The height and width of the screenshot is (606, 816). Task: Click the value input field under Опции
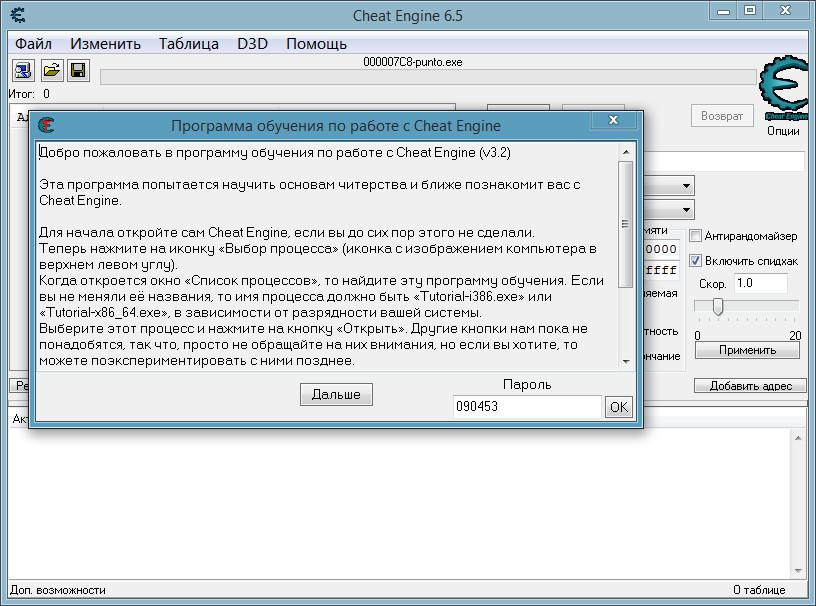click(x=724, y=161)
